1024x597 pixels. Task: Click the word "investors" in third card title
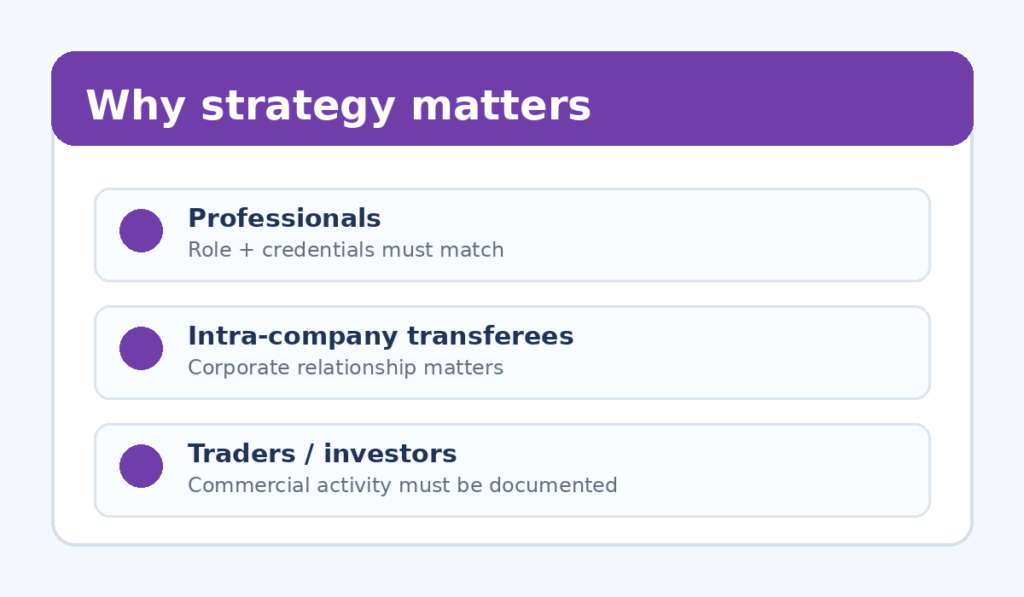[x=390, y=454]
